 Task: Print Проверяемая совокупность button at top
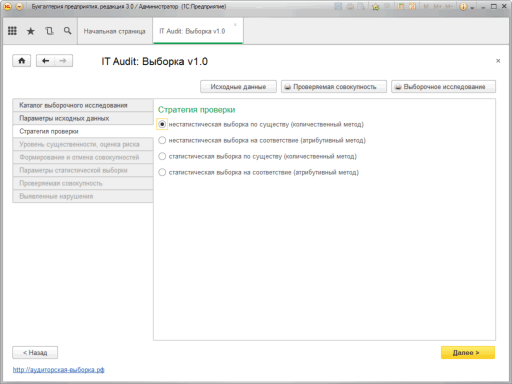334,87
